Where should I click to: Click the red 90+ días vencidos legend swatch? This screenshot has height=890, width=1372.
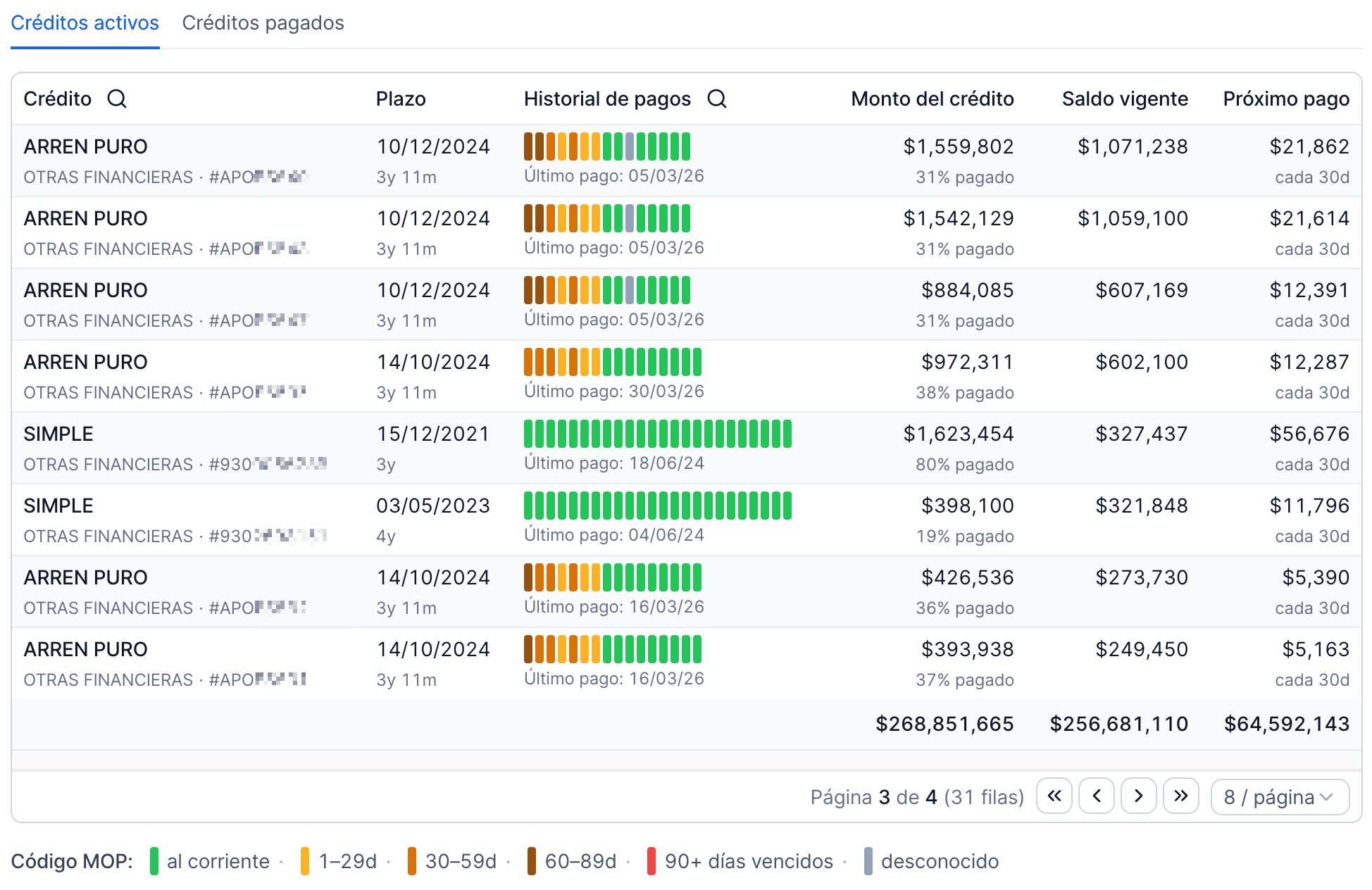pyautogui.click(x=651, y=861)
